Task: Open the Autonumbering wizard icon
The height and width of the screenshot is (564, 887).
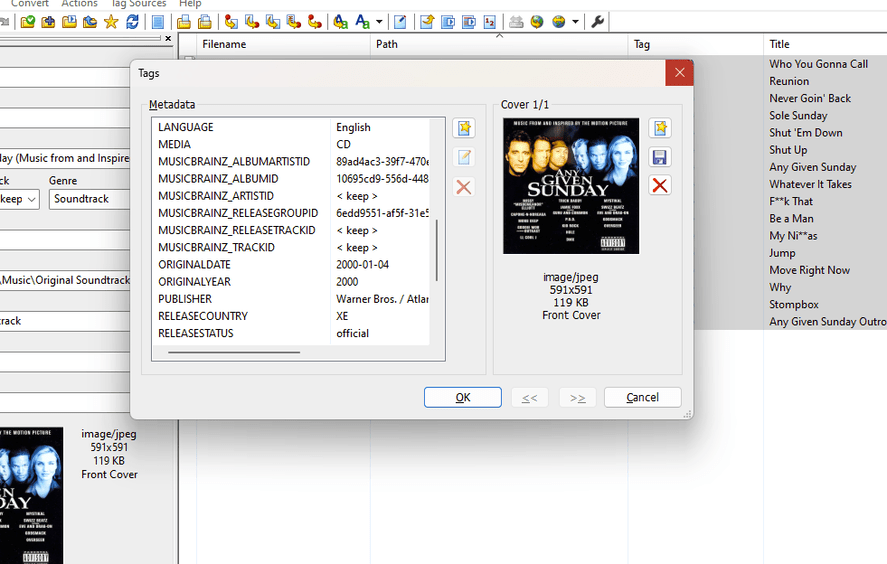Action: click(490, 21)
